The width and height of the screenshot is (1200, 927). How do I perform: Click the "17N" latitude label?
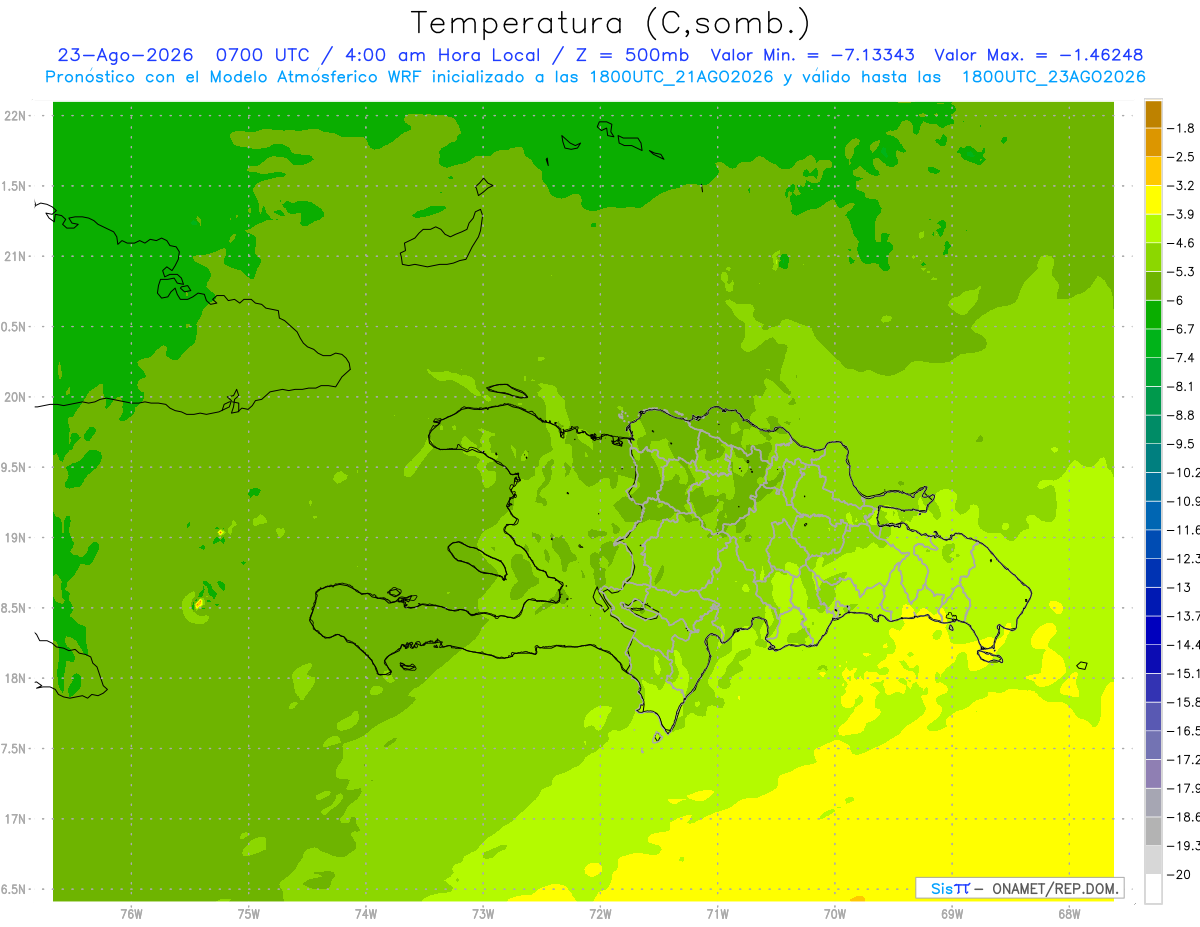(x=15, y=819)
